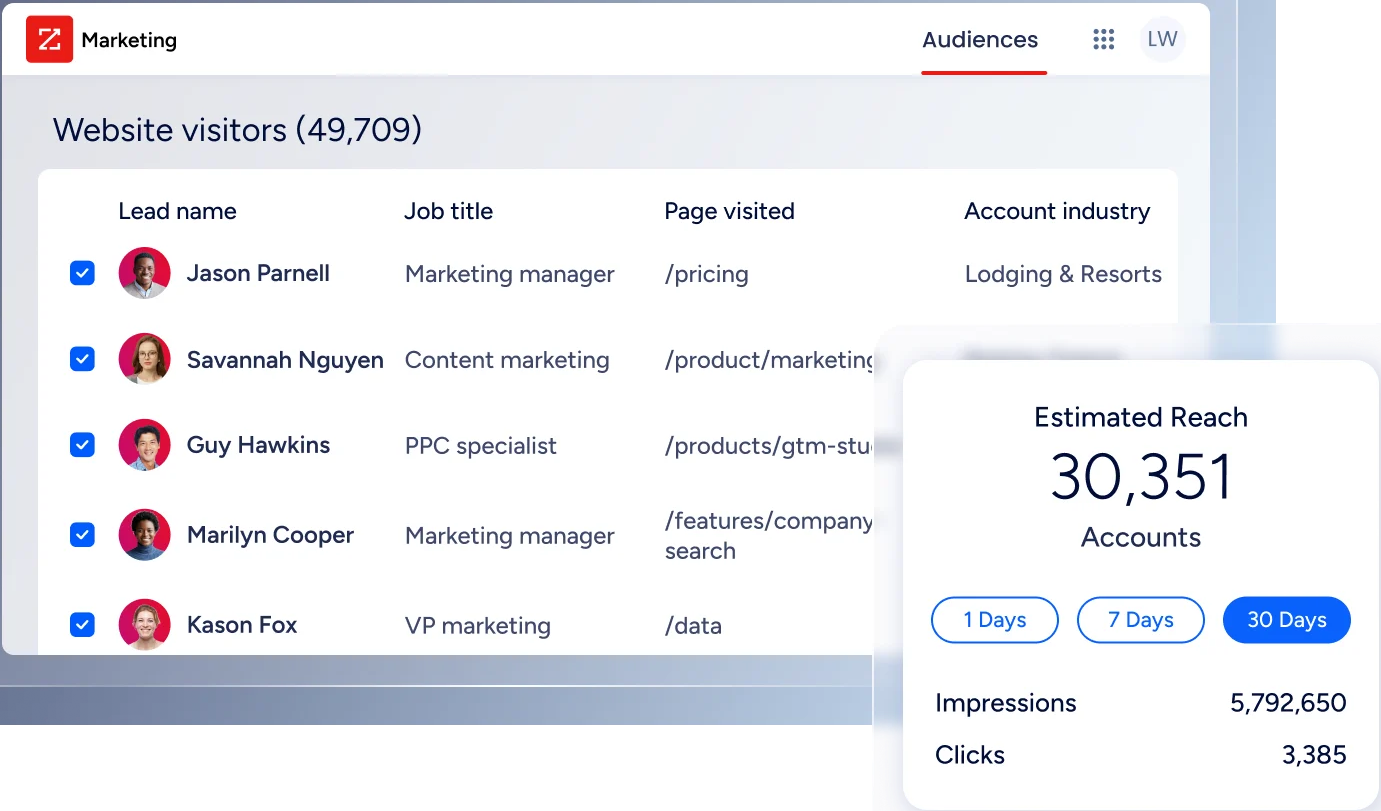Viewport: 1381px width, 811px height.
Task: Open the LW user avatar menu
Action: [1162, 40]
